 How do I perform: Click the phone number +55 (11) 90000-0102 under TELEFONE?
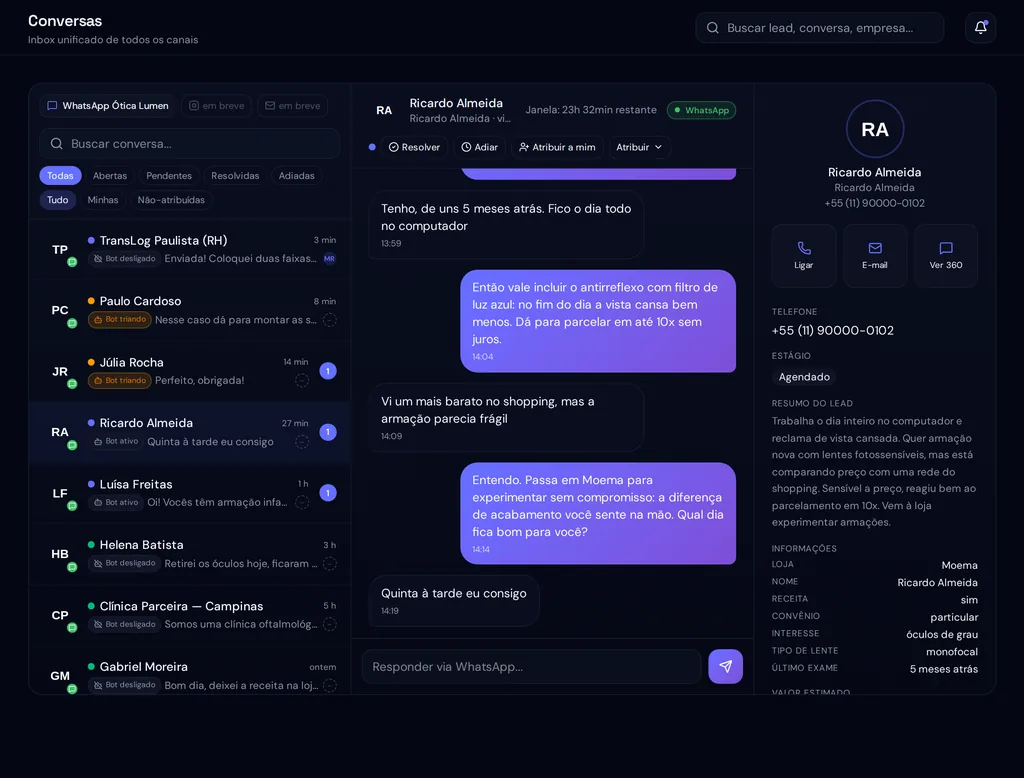coord(833,331)
